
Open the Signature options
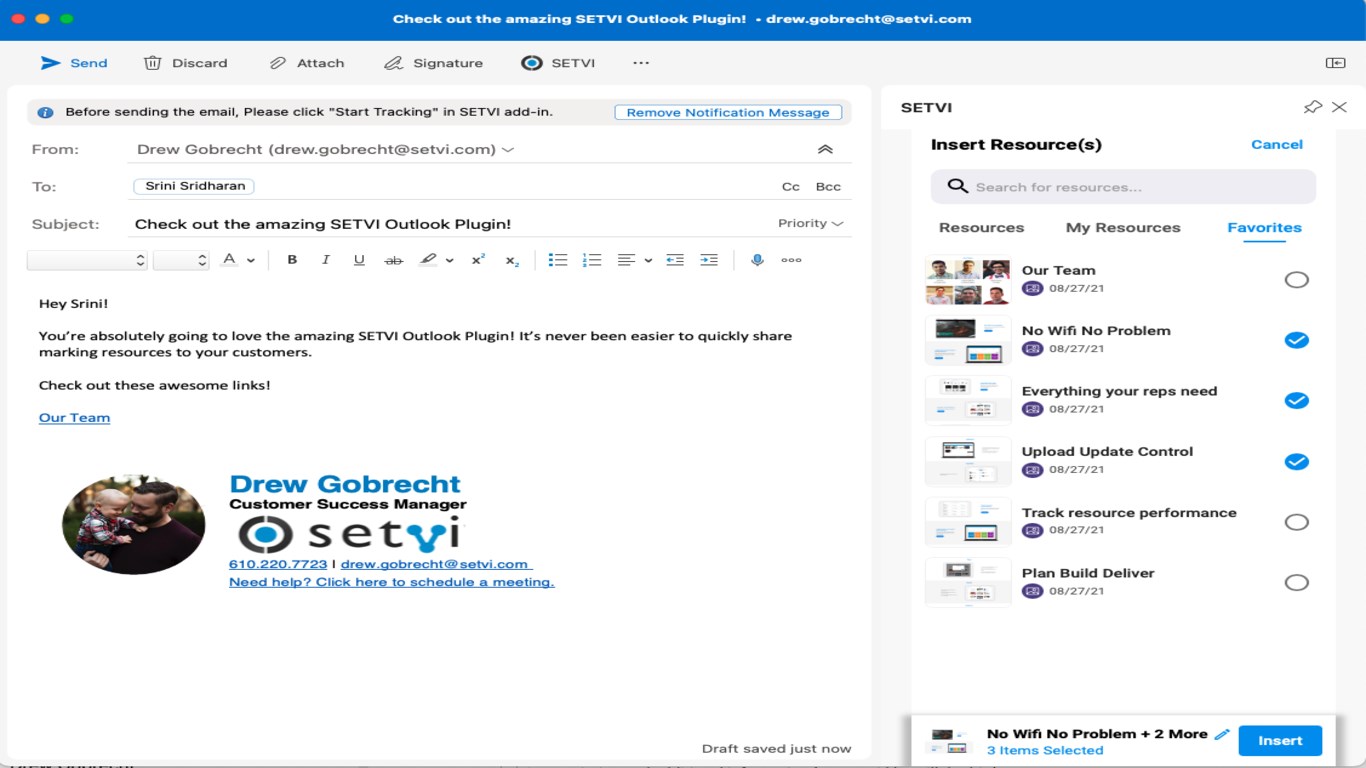433,63
